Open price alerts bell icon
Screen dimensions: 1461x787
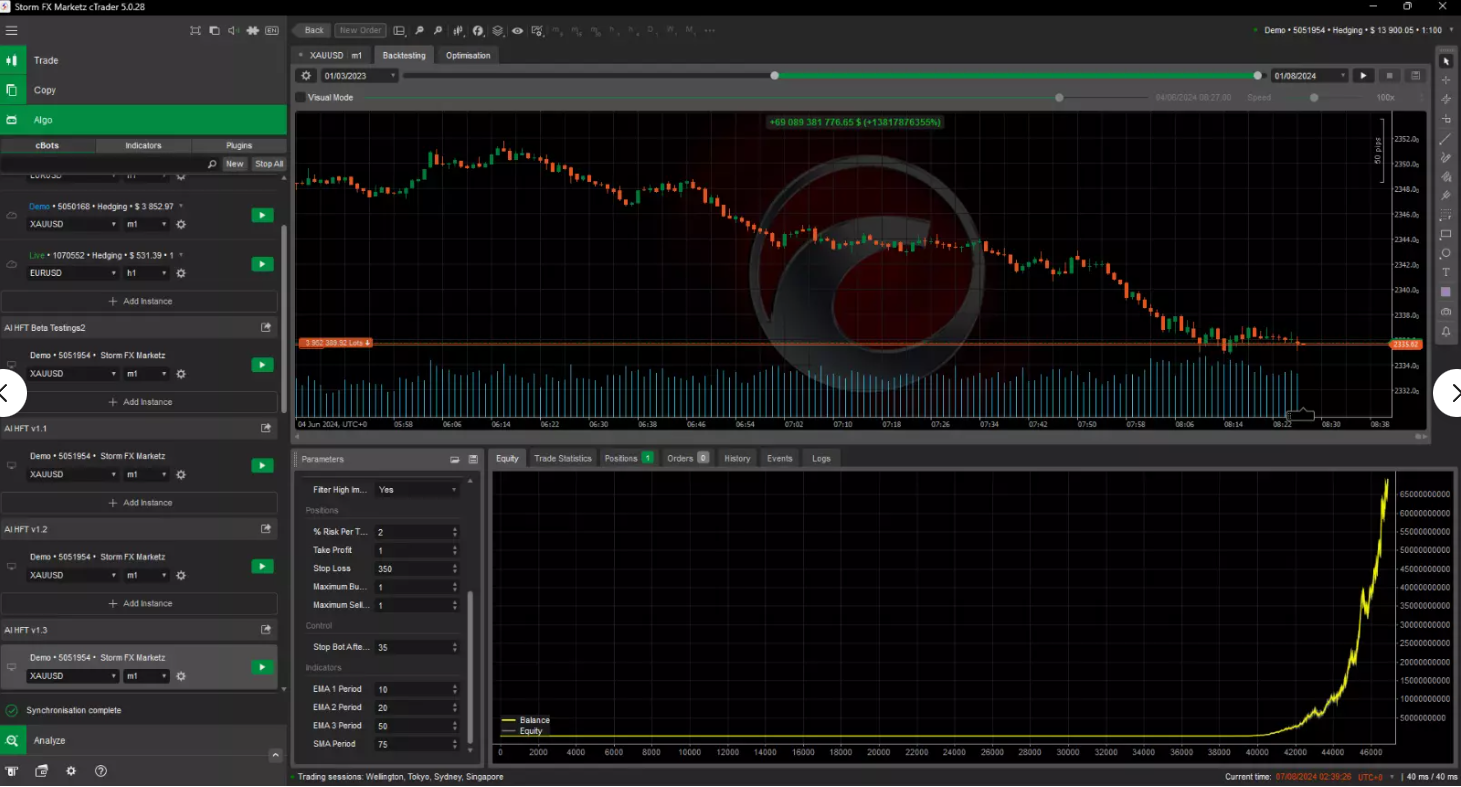click(x=1445, y=332)
